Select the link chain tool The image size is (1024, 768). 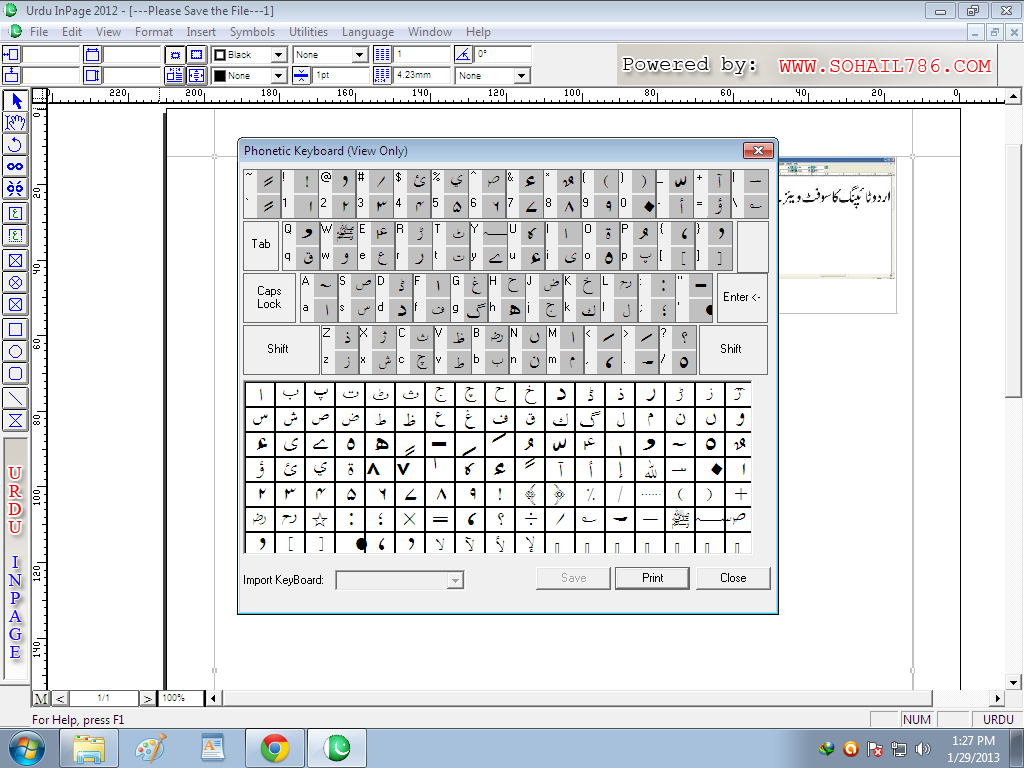click(x=16, y=167)
